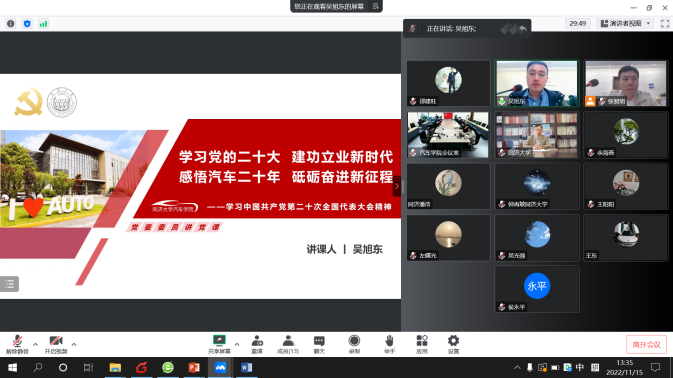Open the 应用 apps icon

pos(422,345)
